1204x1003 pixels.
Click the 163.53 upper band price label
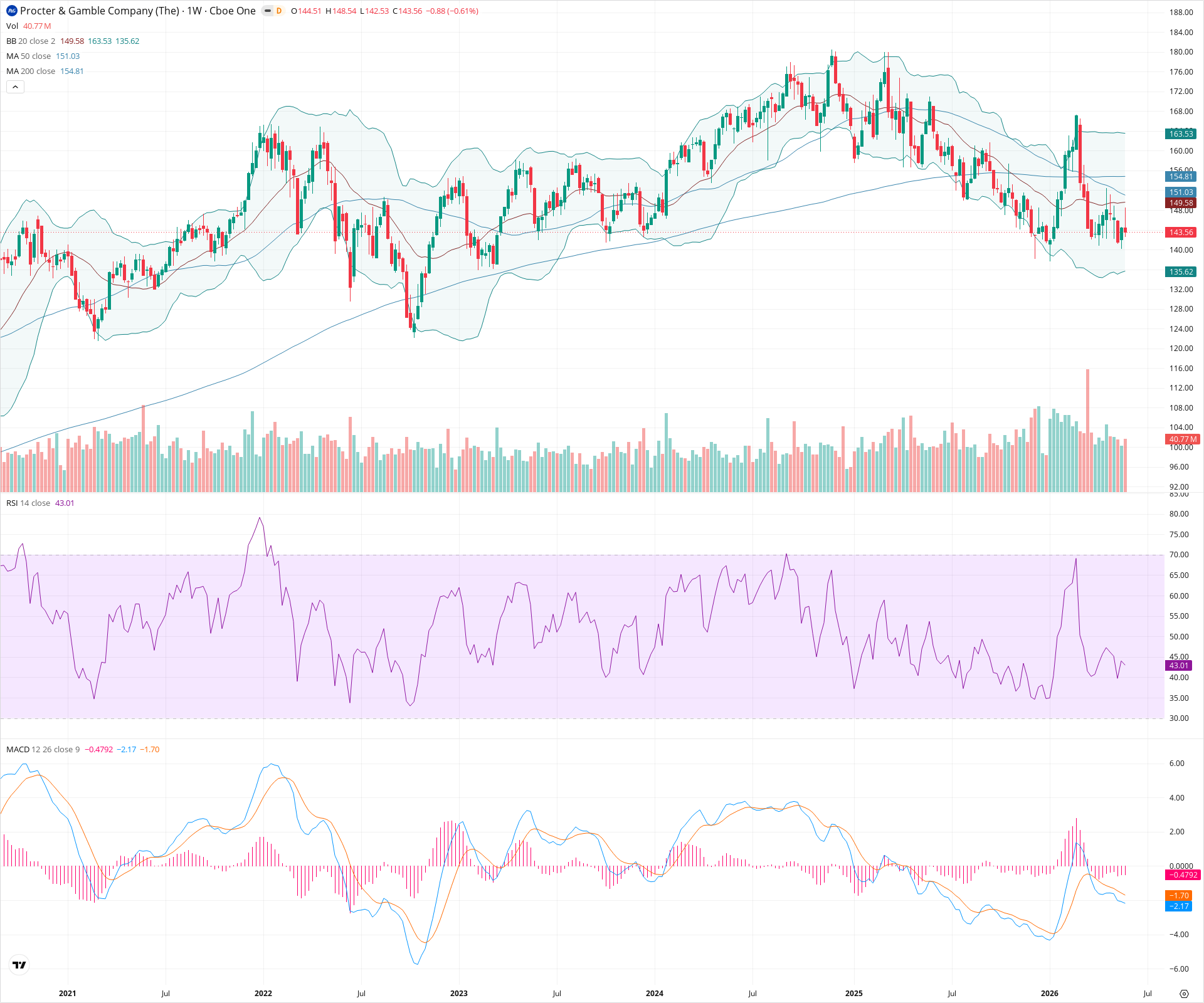1181,134
